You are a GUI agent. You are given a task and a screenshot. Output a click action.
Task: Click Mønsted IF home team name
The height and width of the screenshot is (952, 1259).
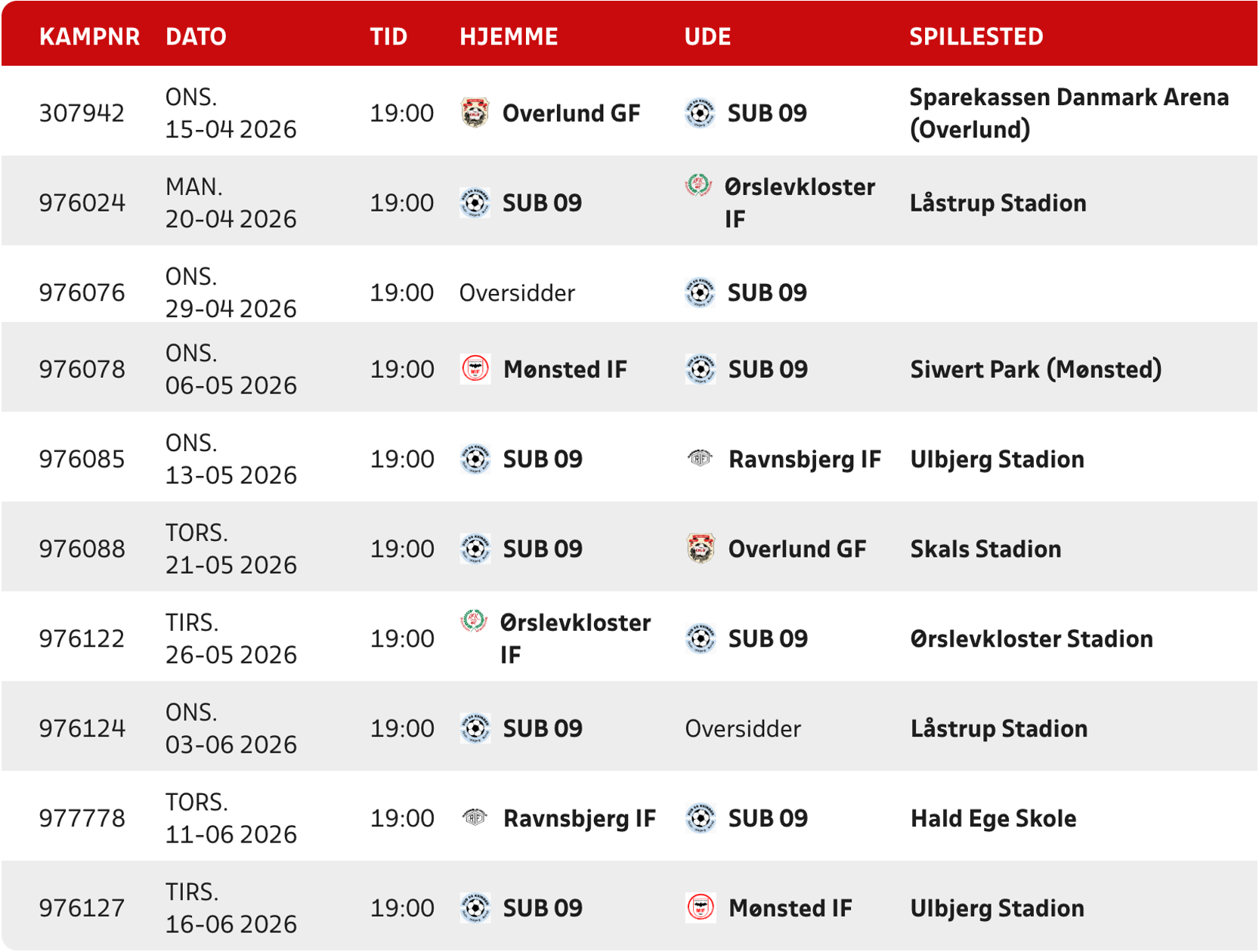click(565, 369)
